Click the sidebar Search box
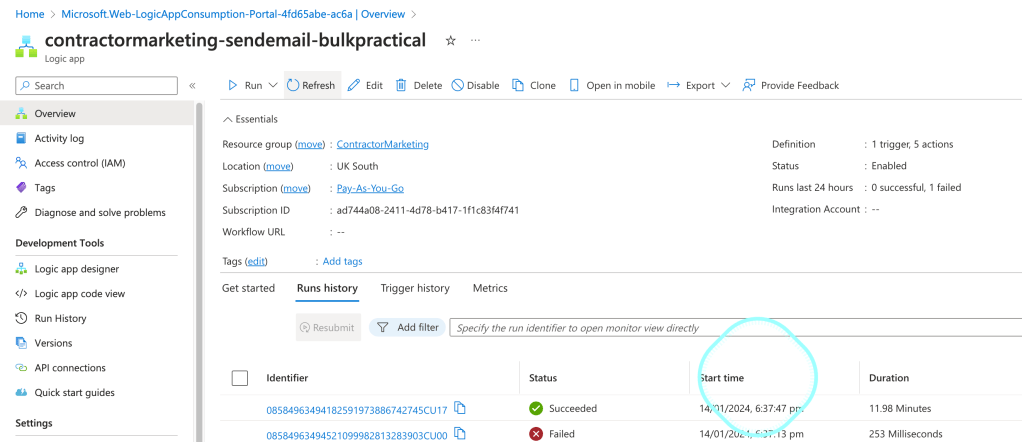This screenshot has width=1022, height=442. point(96,85)
